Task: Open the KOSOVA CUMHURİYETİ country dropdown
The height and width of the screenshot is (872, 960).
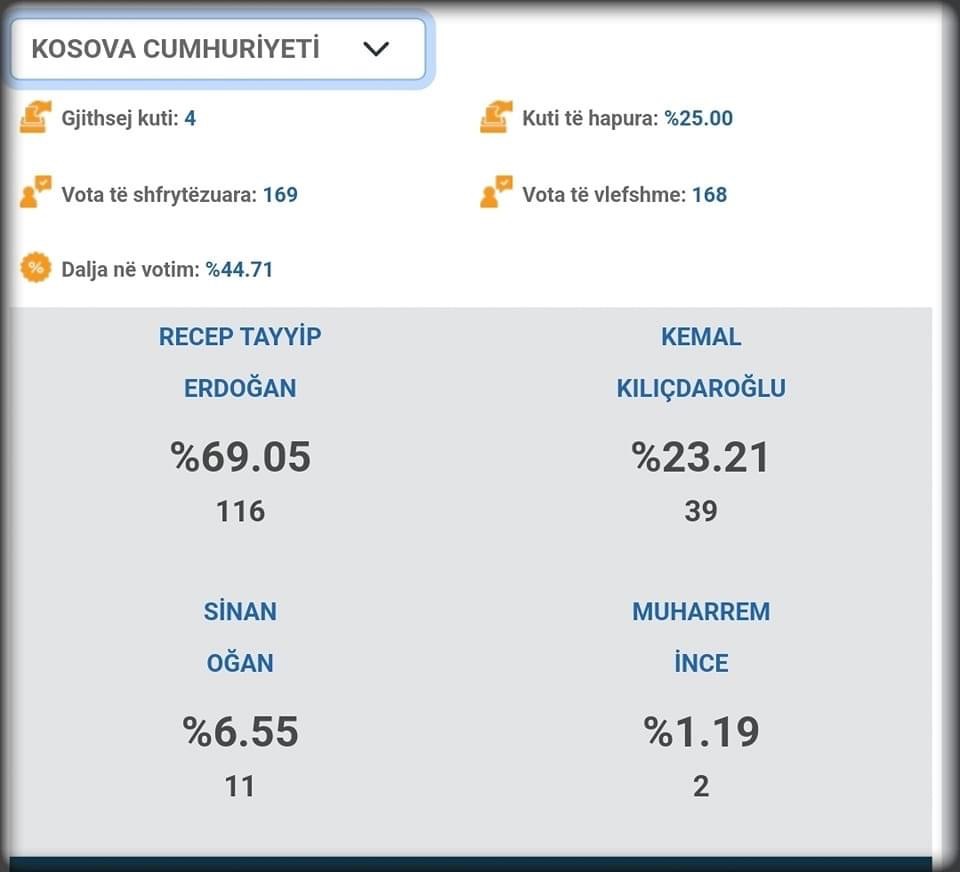Action: pos(218,49)
